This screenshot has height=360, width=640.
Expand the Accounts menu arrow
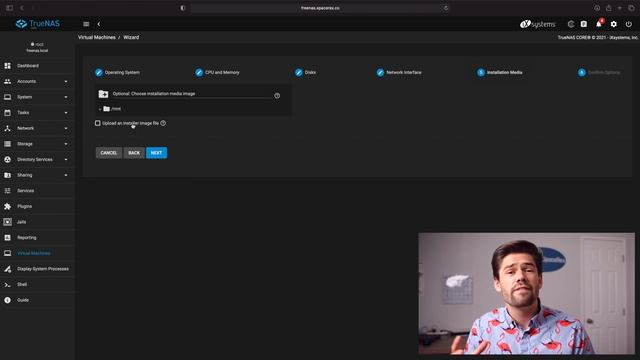[x=66, y=82]
